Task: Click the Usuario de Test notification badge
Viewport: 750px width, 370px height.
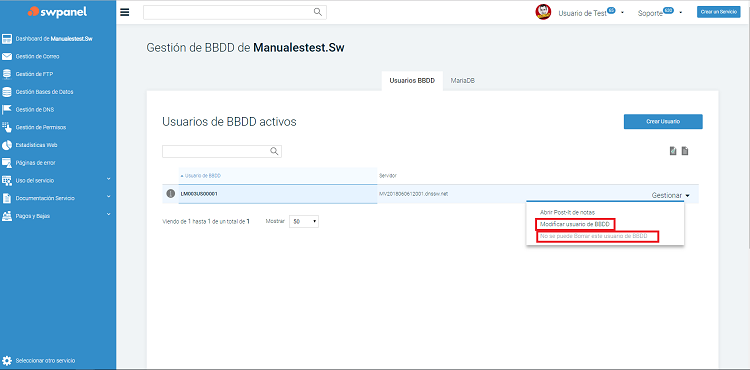Action: coord(611,10)
